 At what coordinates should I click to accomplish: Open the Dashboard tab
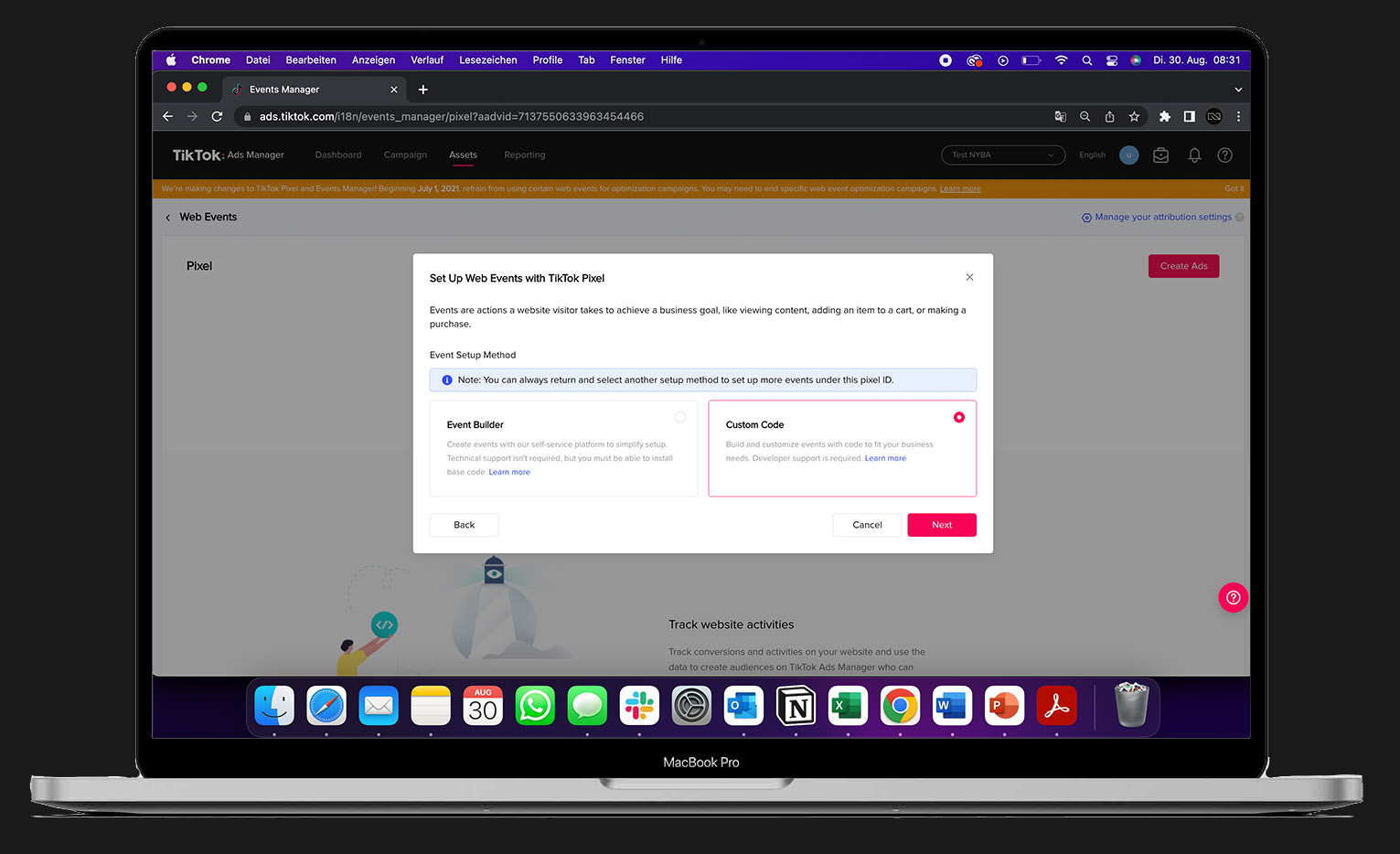338,155
